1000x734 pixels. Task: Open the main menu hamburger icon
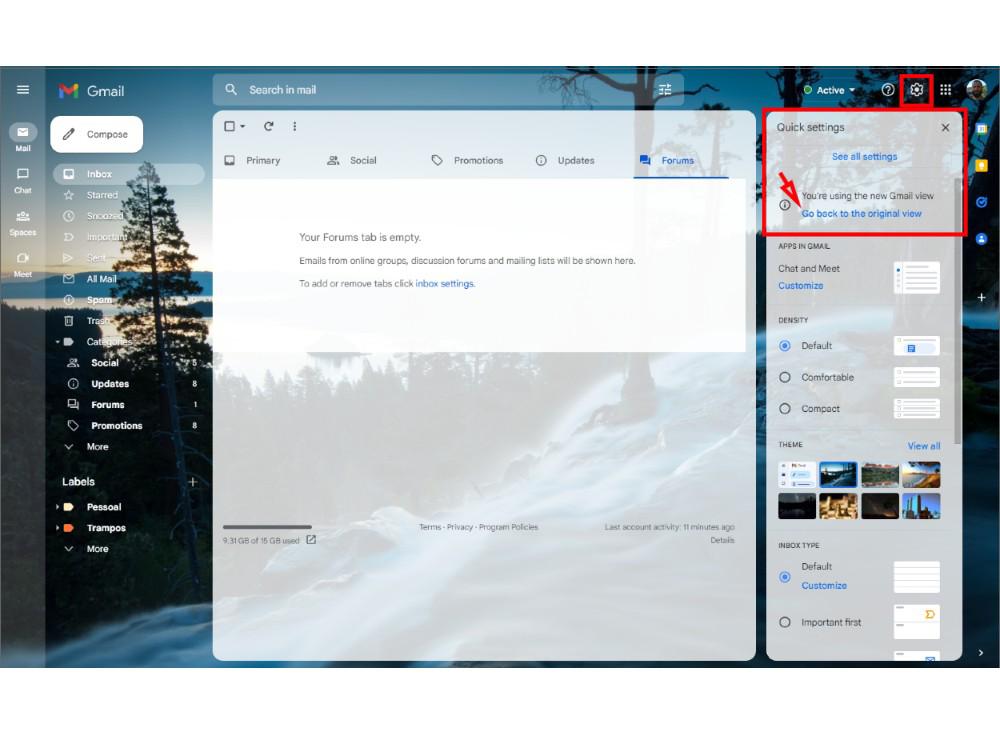click(23, 90)
